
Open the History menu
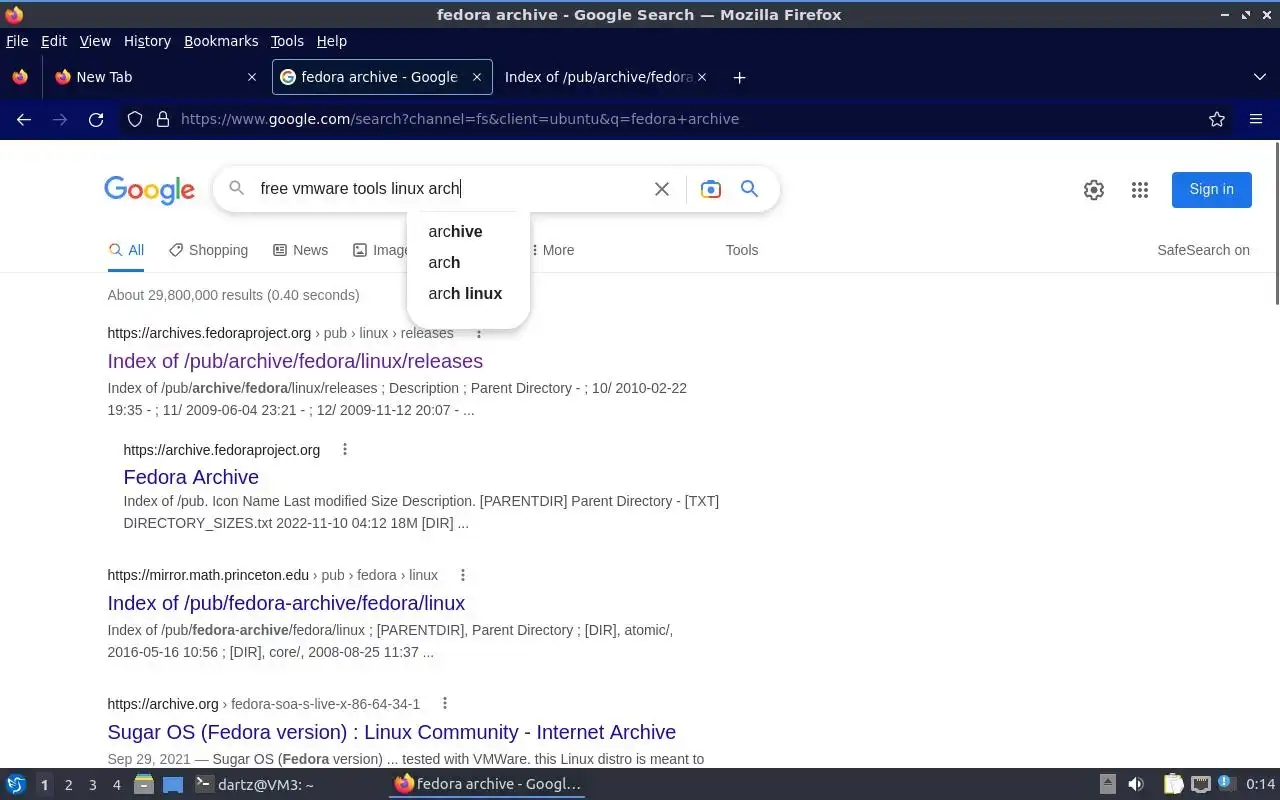(x=147, y=41)
